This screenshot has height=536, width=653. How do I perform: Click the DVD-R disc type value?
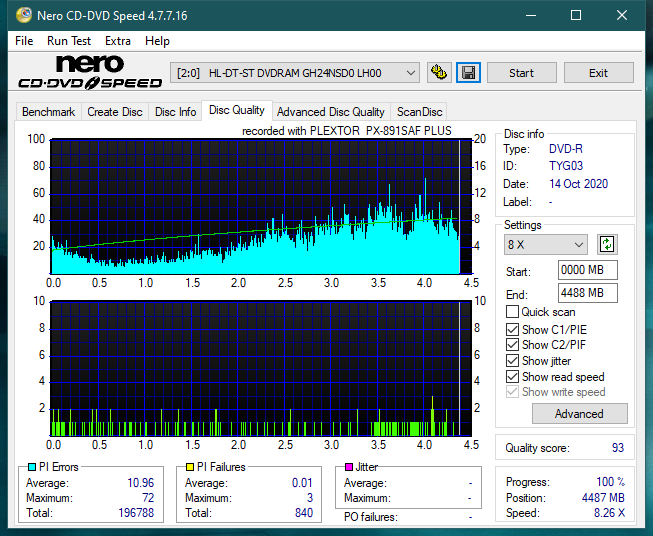pos(566,149)
